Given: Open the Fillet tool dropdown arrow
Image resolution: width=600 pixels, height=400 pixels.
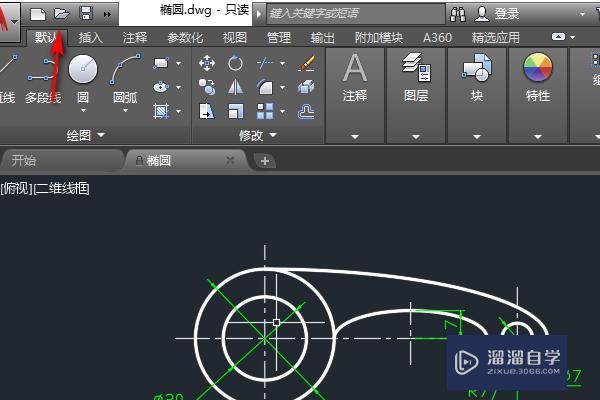Looking at the screenshot, I should [282, 88].
